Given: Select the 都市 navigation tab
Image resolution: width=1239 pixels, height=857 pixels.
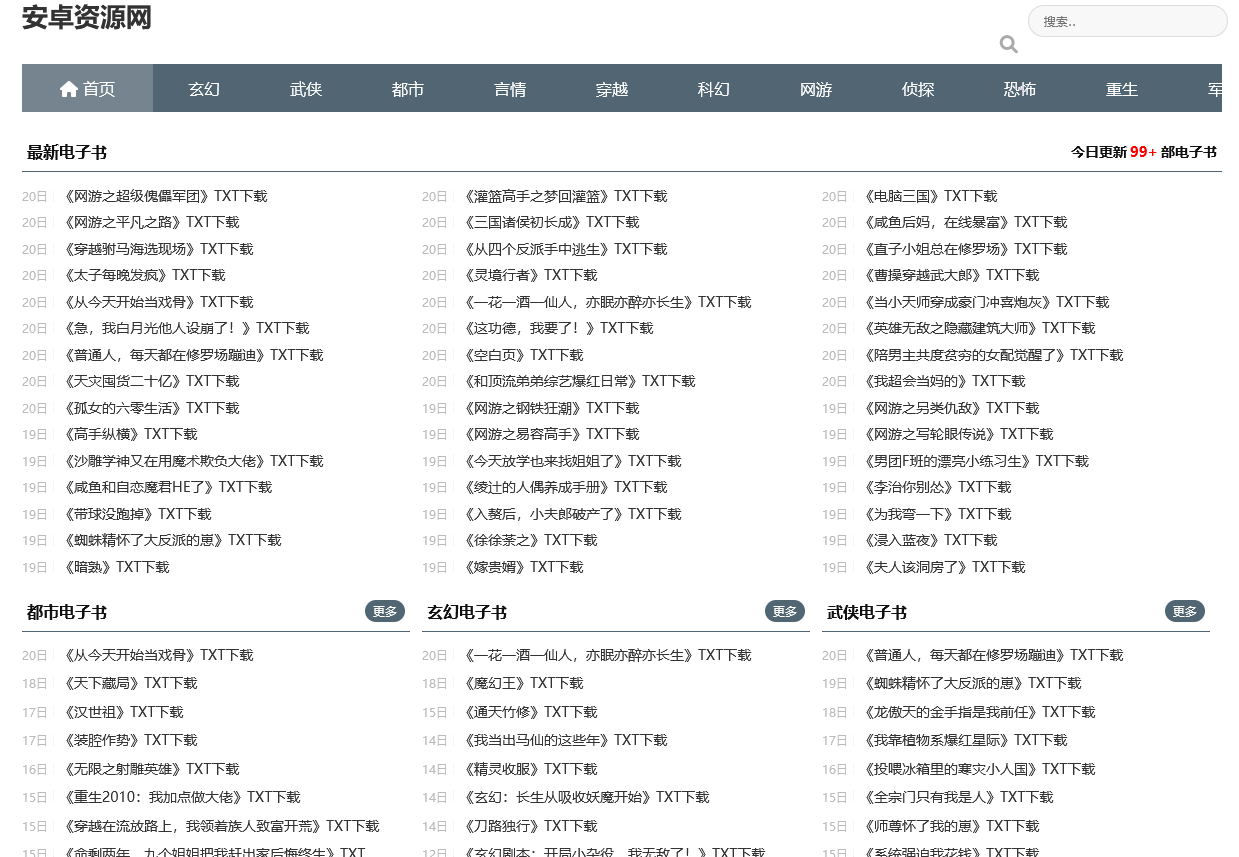Looking at the screenshot, I should (408, 89).
